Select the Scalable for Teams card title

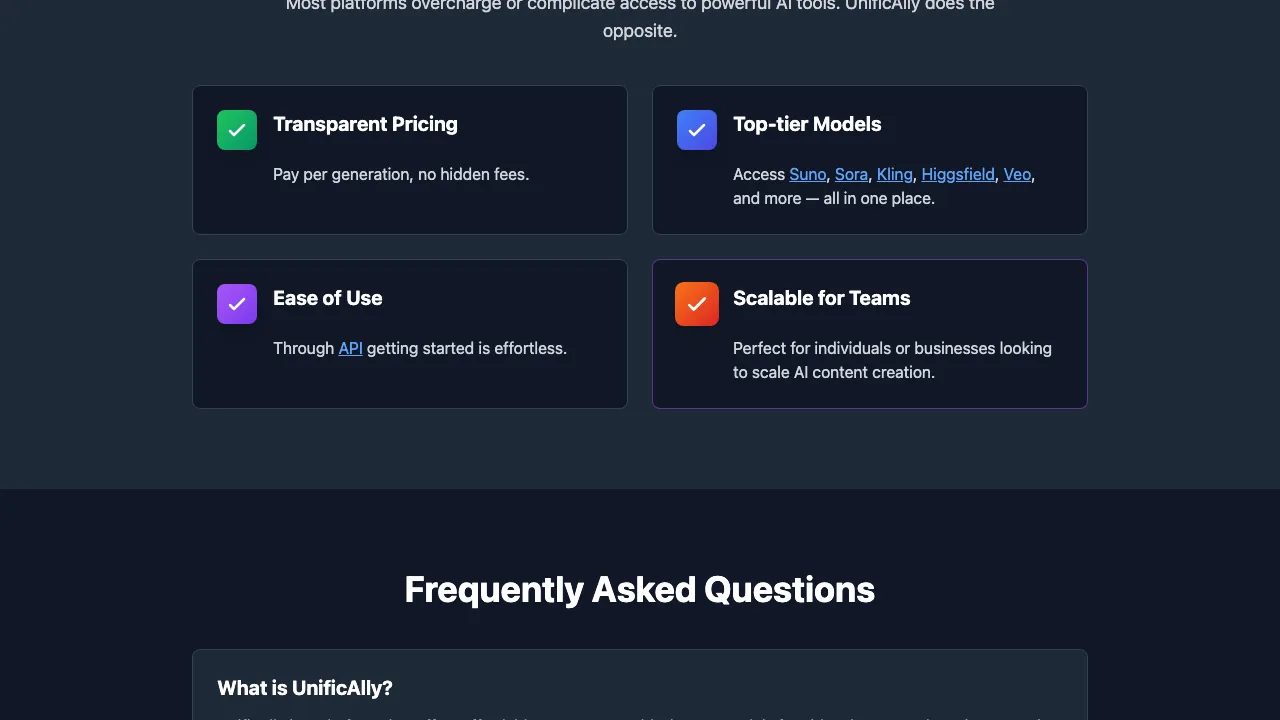821,298
